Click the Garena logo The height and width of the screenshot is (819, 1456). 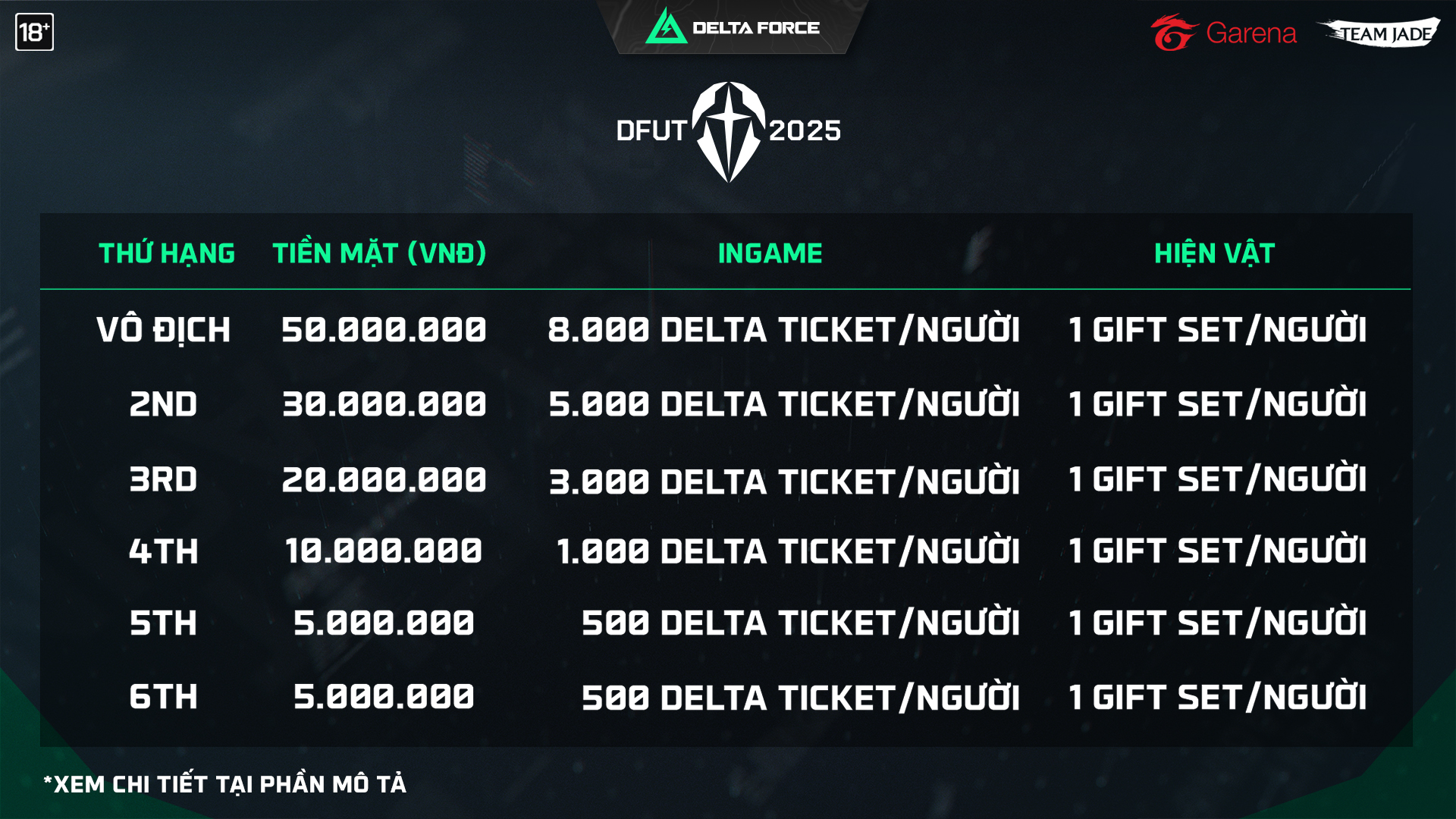click(x=1223, y=33)
